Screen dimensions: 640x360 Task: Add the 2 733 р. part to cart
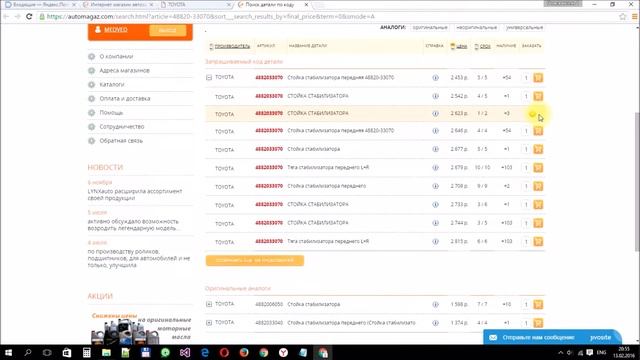pyautogui.click(x=538, y=204)
